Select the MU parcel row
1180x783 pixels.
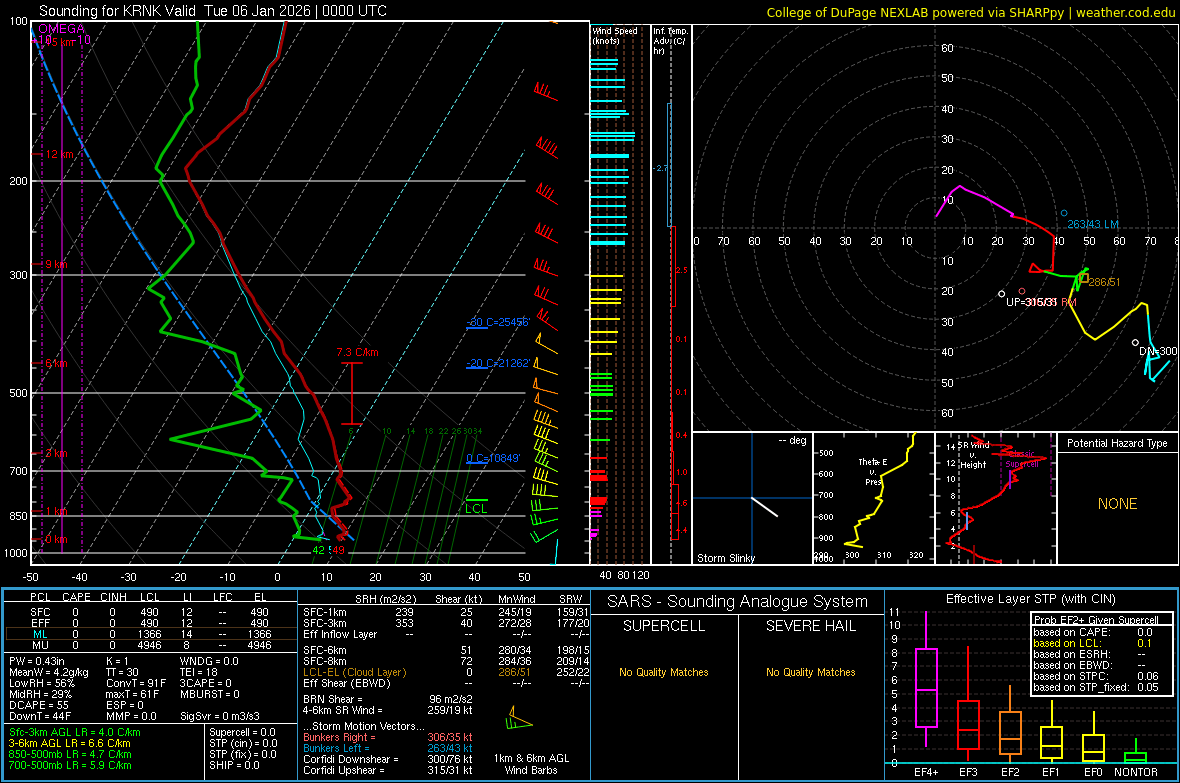coord(149,645)
